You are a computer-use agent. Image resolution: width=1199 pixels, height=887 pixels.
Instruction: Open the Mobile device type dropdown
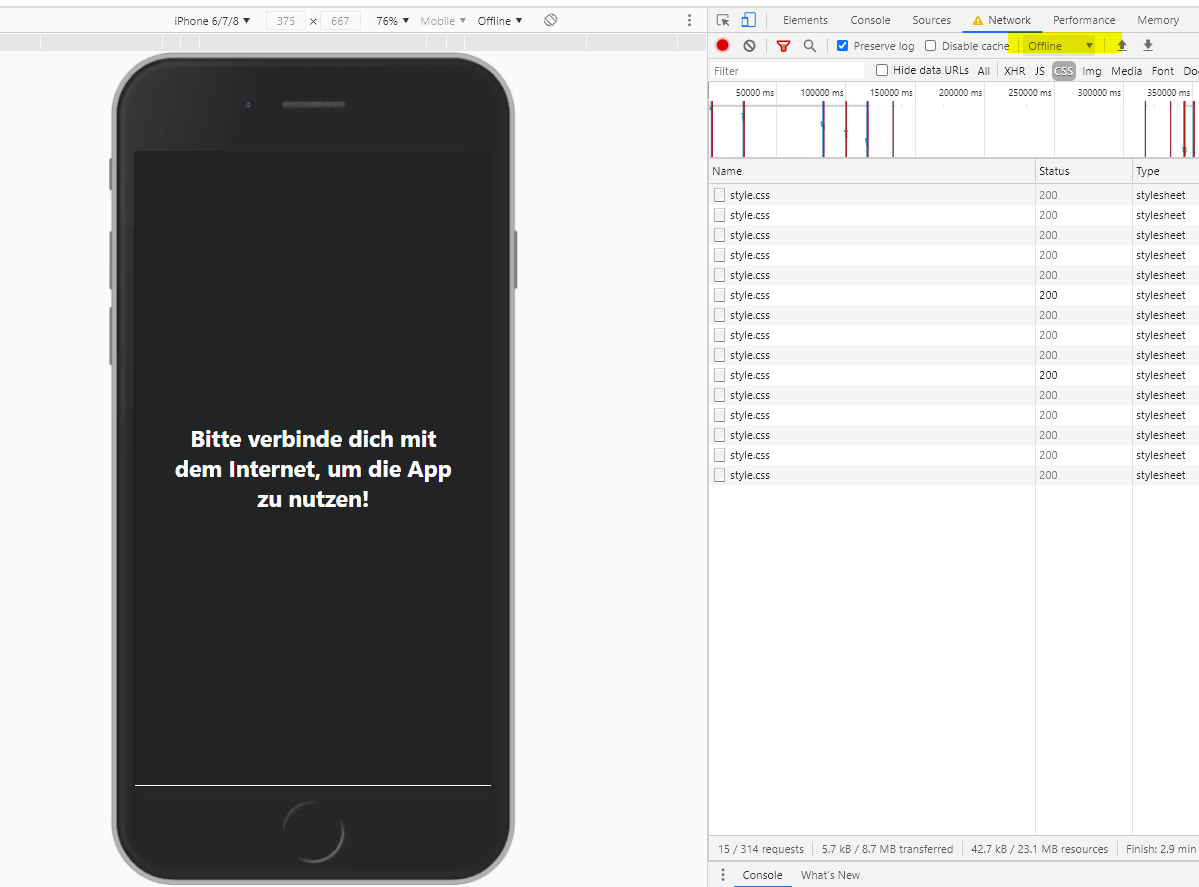click(443, 21)
